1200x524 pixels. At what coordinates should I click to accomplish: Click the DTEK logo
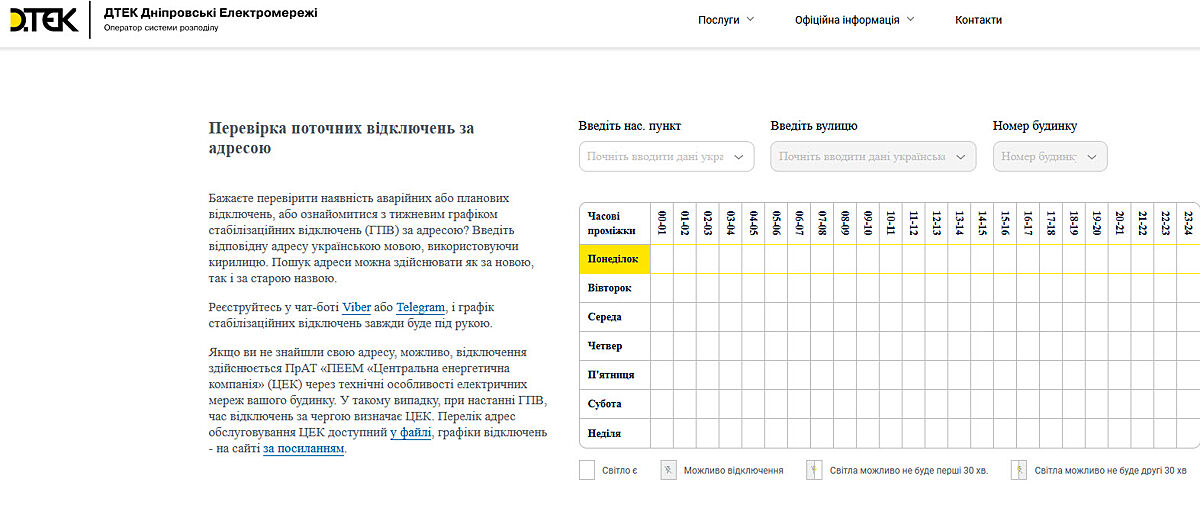pyautogui.click(x=43, y=19)
